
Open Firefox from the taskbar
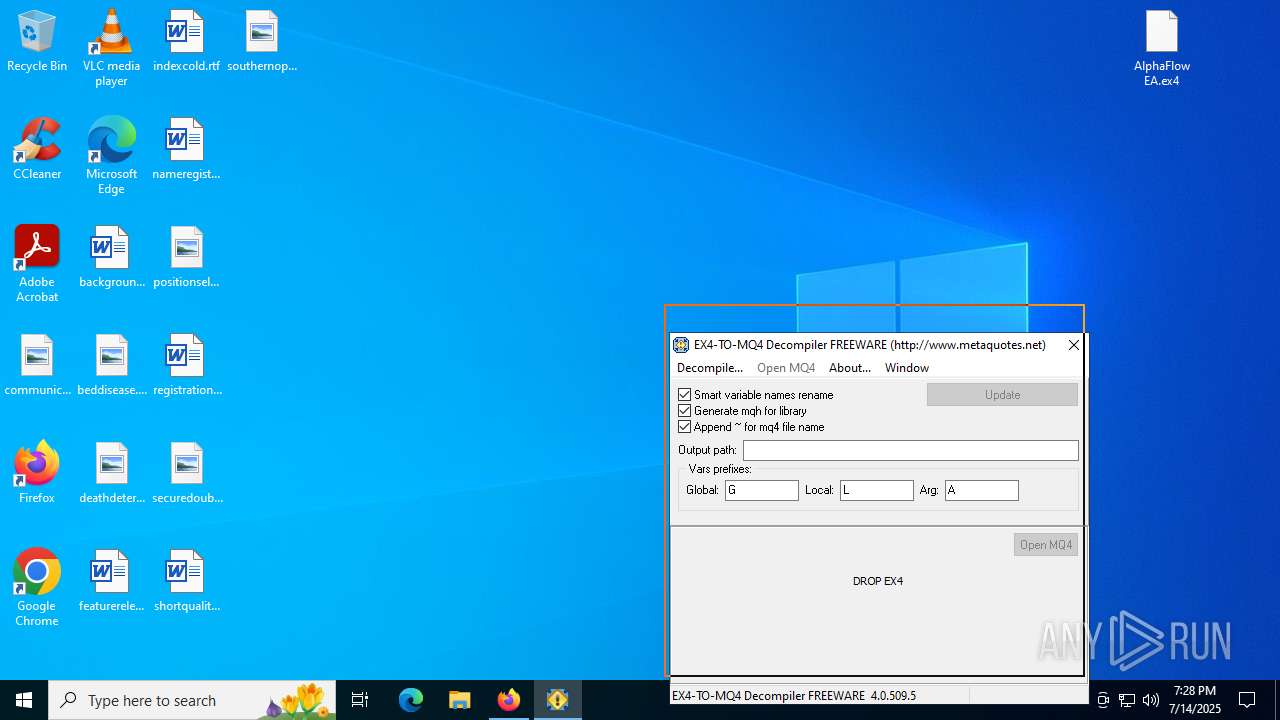click(509, 700)
